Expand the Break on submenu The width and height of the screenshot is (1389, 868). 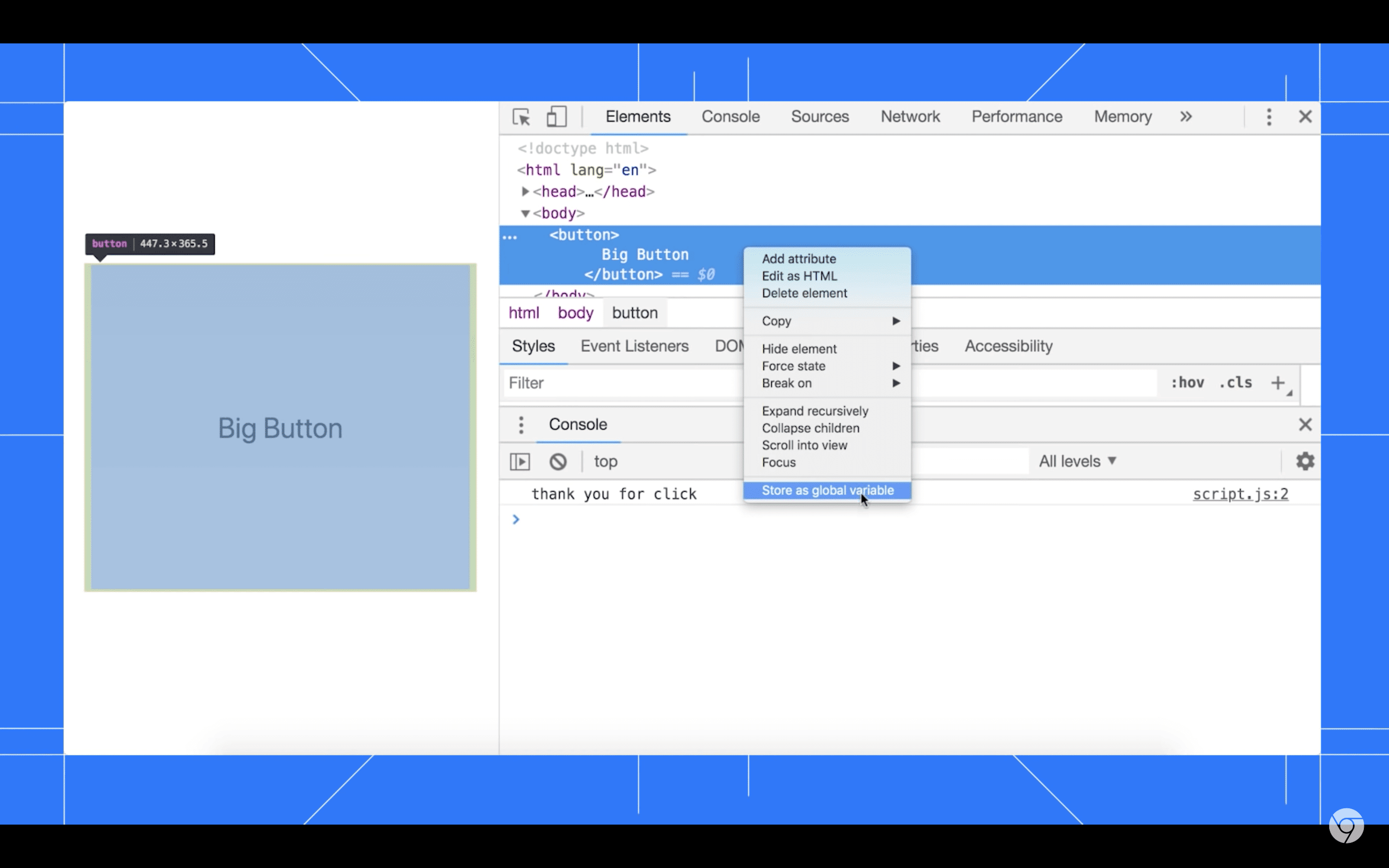[895, 383]
